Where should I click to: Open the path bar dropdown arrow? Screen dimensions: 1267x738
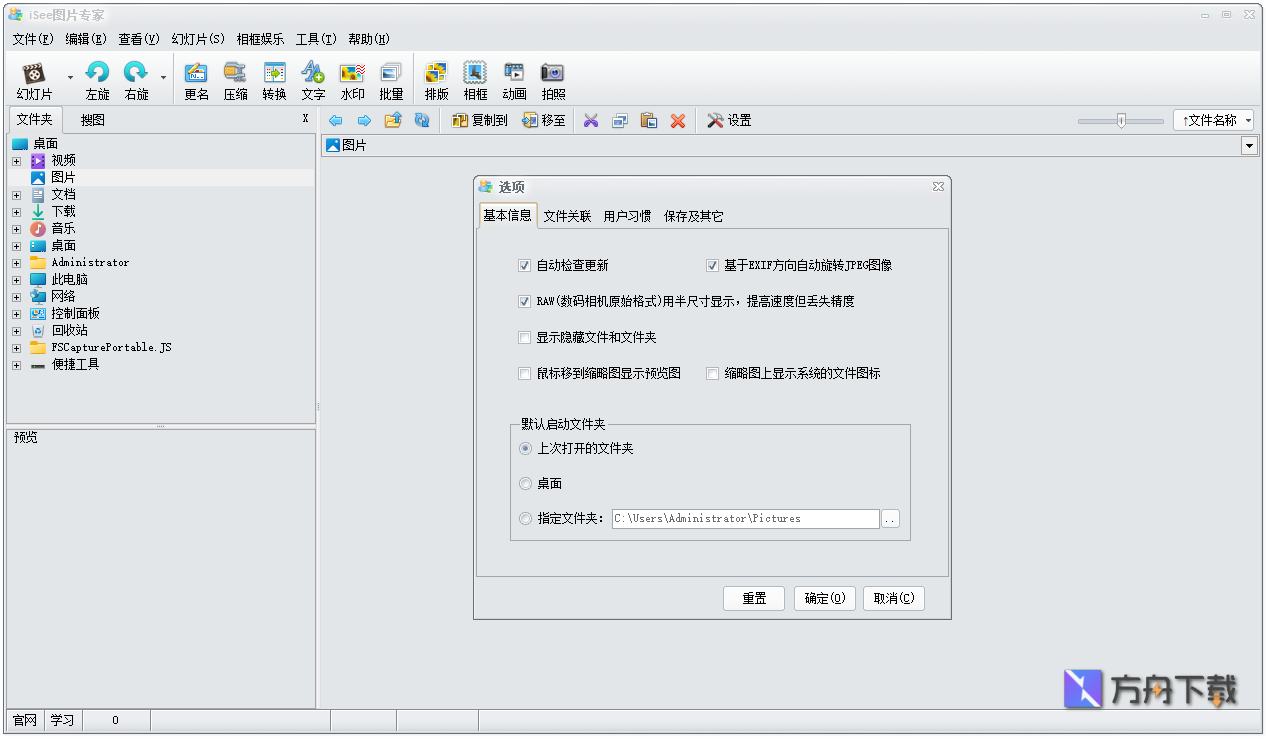(x=1249, y=146)
